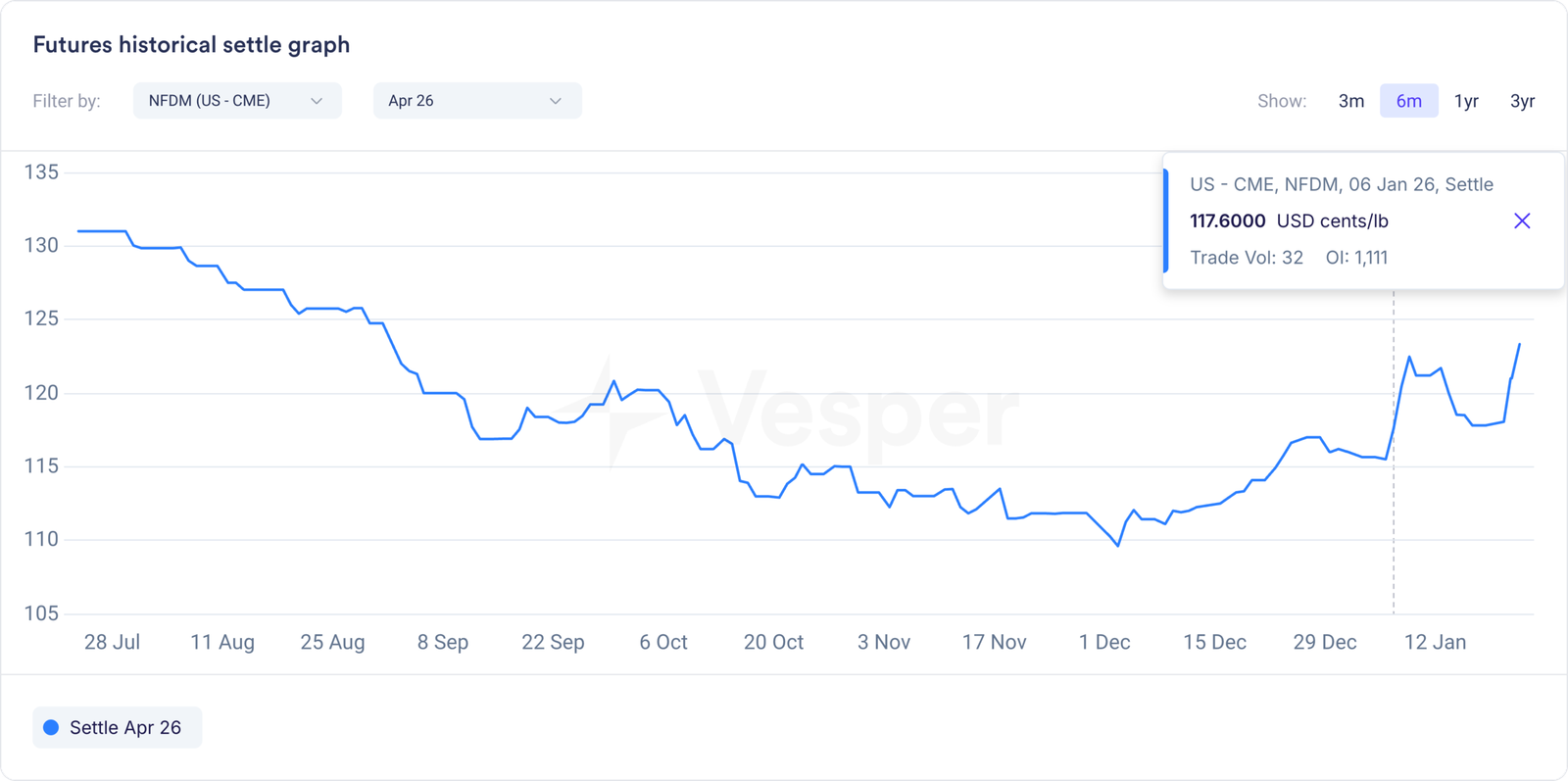The height and width of the screenshot is (781, 1568).
Task: Click the Futures historical settle graph title
Action: (191, 45)
